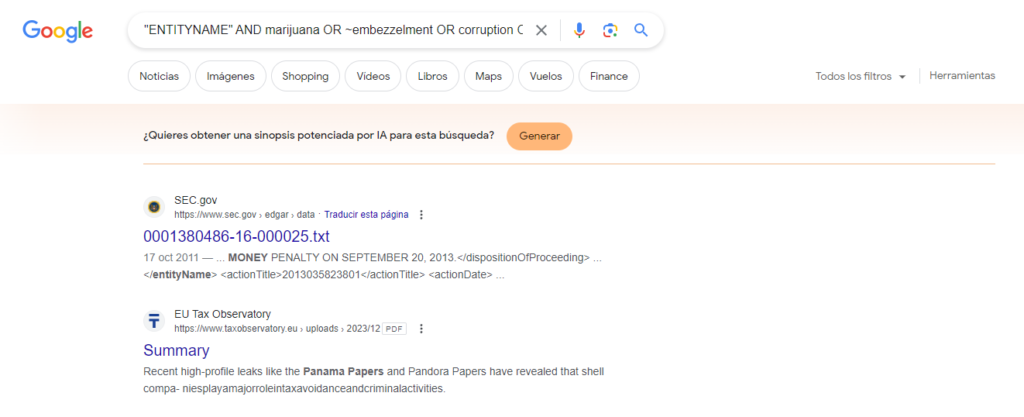Open Google Lens image search icon

pyautogui.click(x=610, y=30)
